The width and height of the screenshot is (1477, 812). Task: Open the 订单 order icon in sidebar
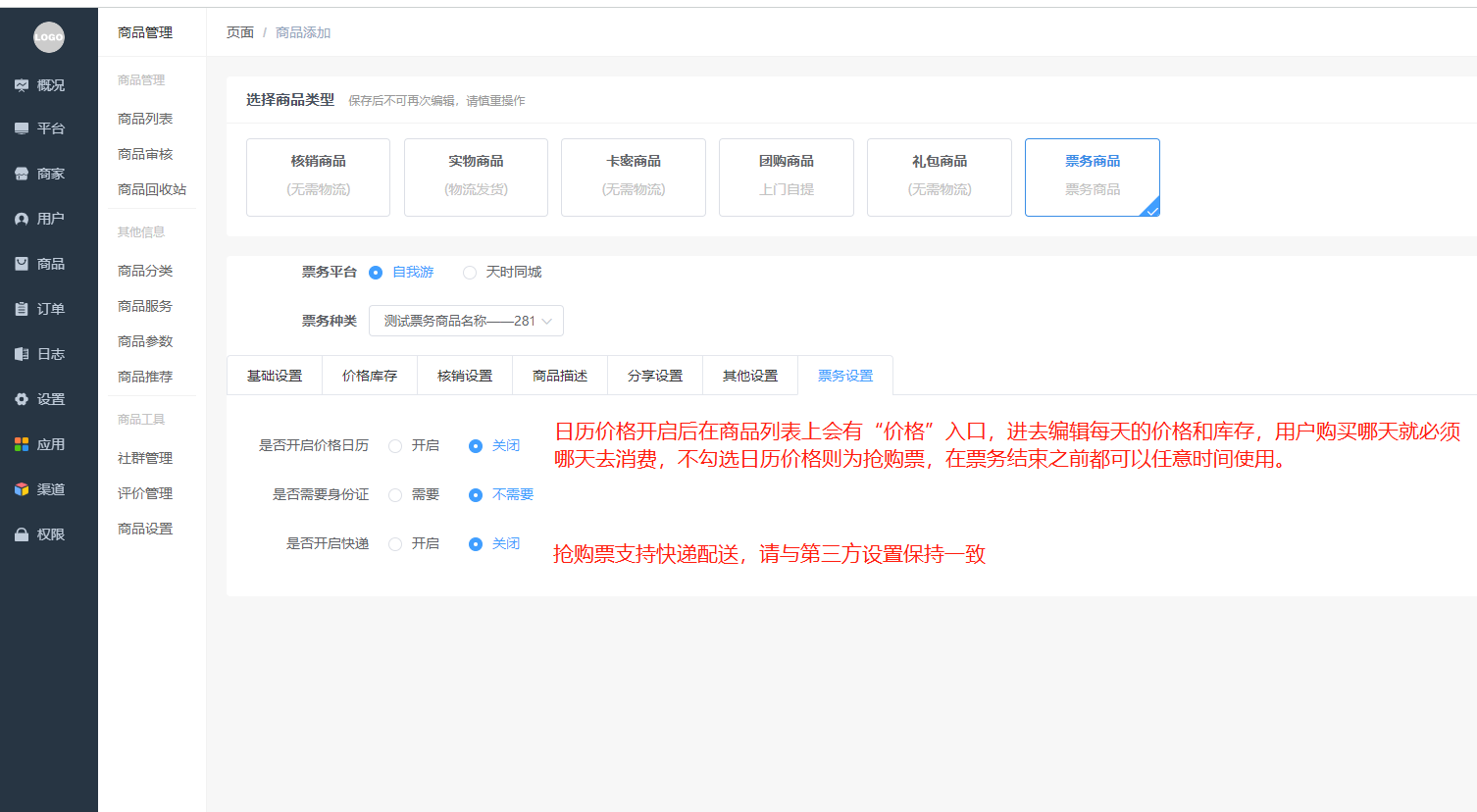pos(22,309)
